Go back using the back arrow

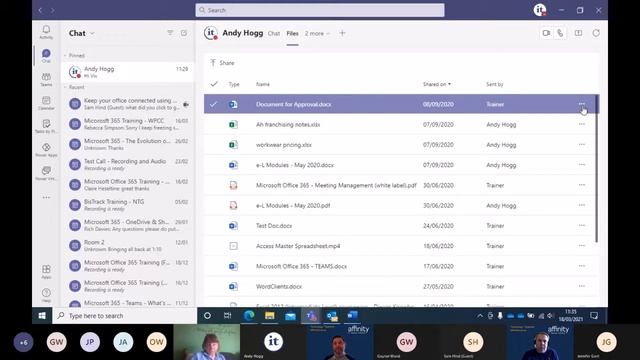pyautogui.click(x=40, y=10)
